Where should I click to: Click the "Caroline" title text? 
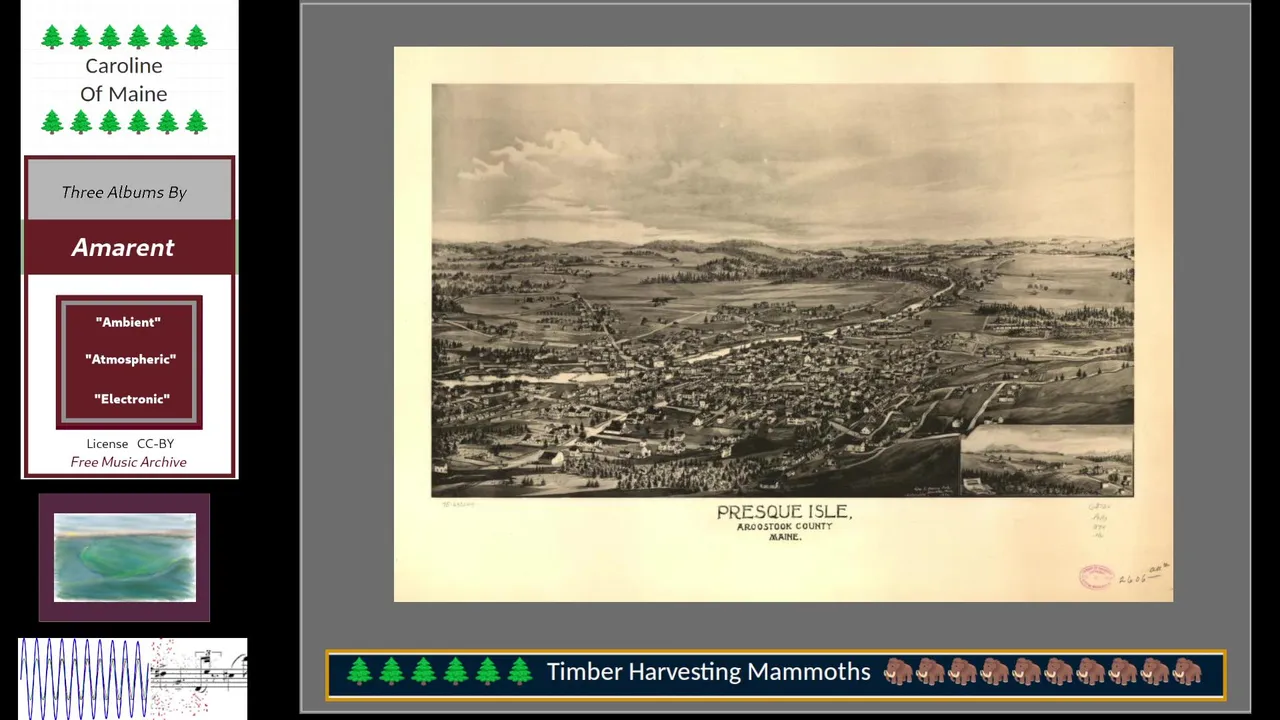click(124, 66)
